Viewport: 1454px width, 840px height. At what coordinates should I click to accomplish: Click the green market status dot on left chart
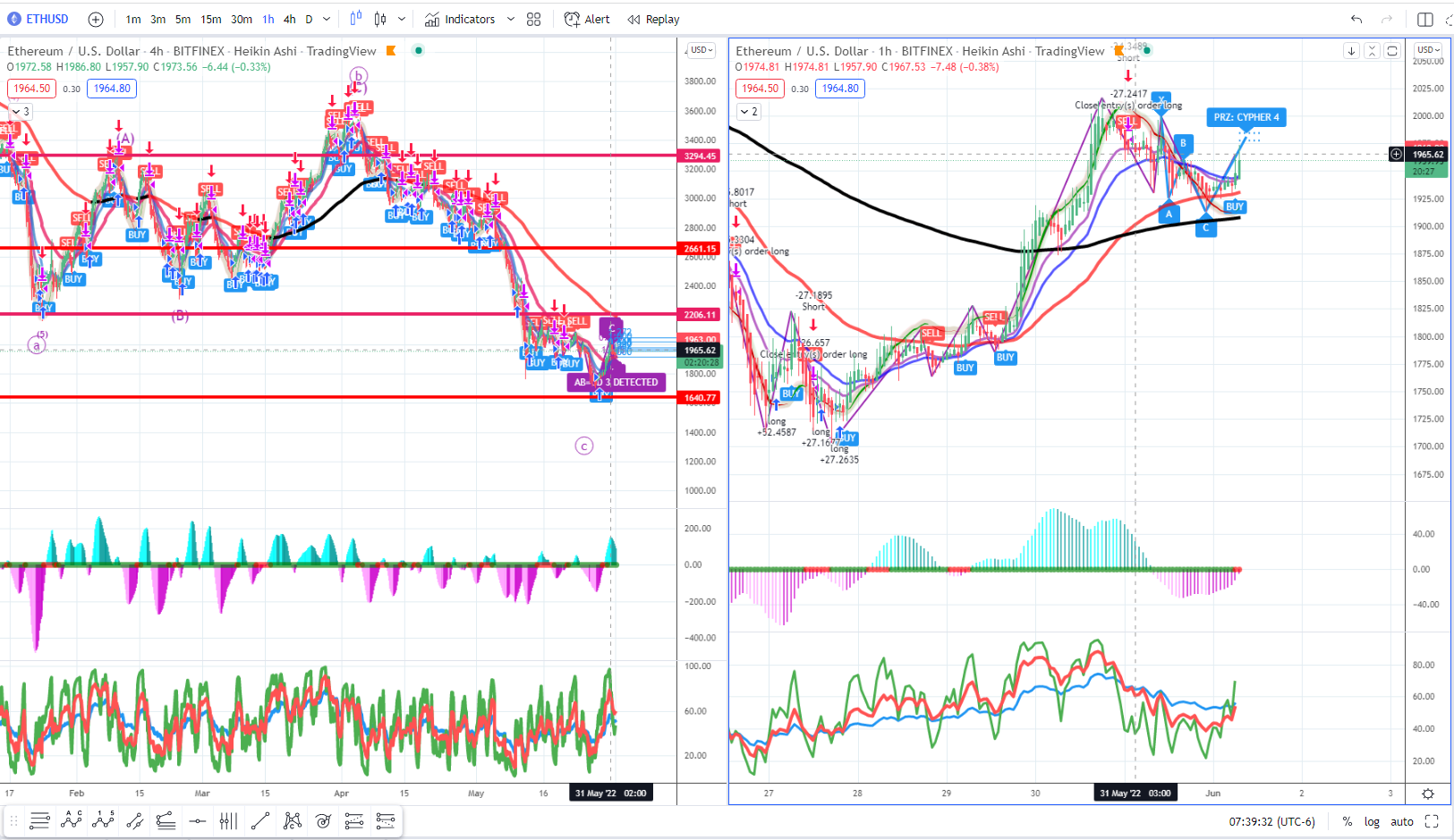[418, 50]
